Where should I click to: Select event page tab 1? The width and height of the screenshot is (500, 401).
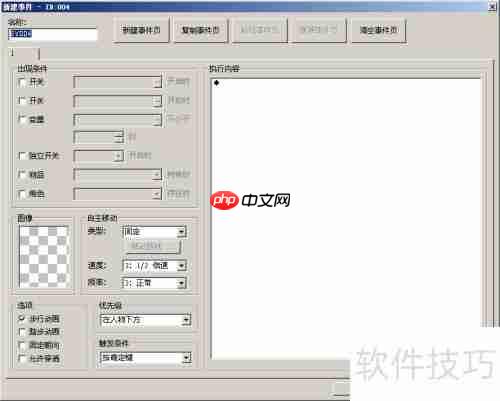24,53
